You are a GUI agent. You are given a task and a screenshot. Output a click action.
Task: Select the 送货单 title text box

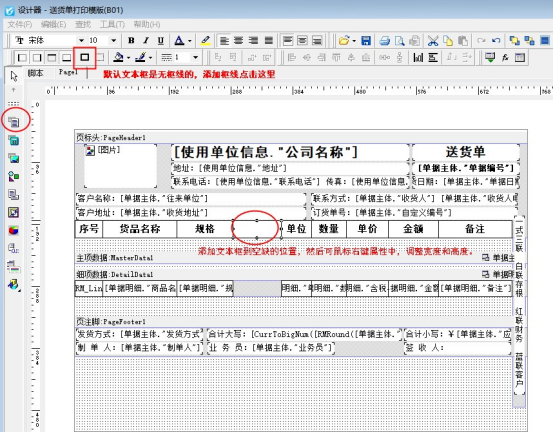[465, 152]
